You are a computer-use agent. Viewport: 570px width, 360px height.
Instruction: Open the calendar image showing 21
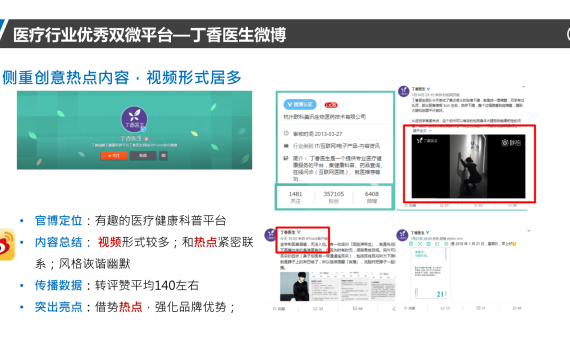coord(430,273)
